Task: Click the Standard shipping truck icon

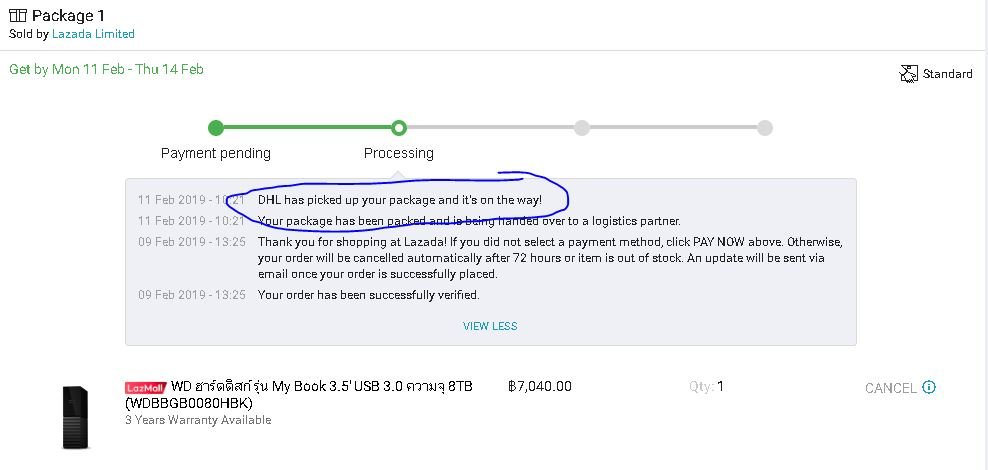Action: click(908, 74)
